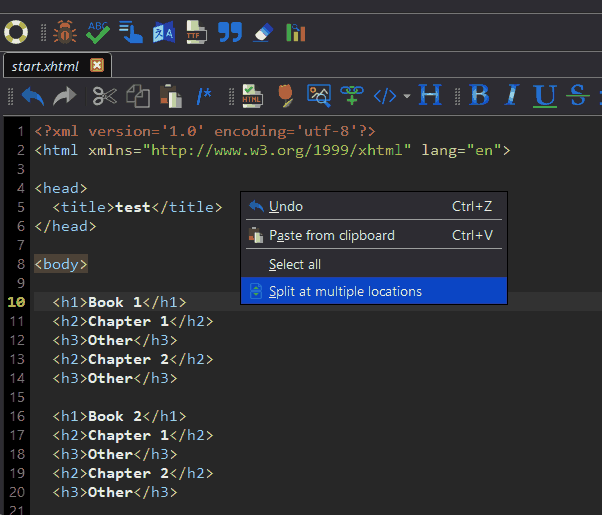Click the tulip flower icon
Screen dimensions: 602x515
point(285,96)
